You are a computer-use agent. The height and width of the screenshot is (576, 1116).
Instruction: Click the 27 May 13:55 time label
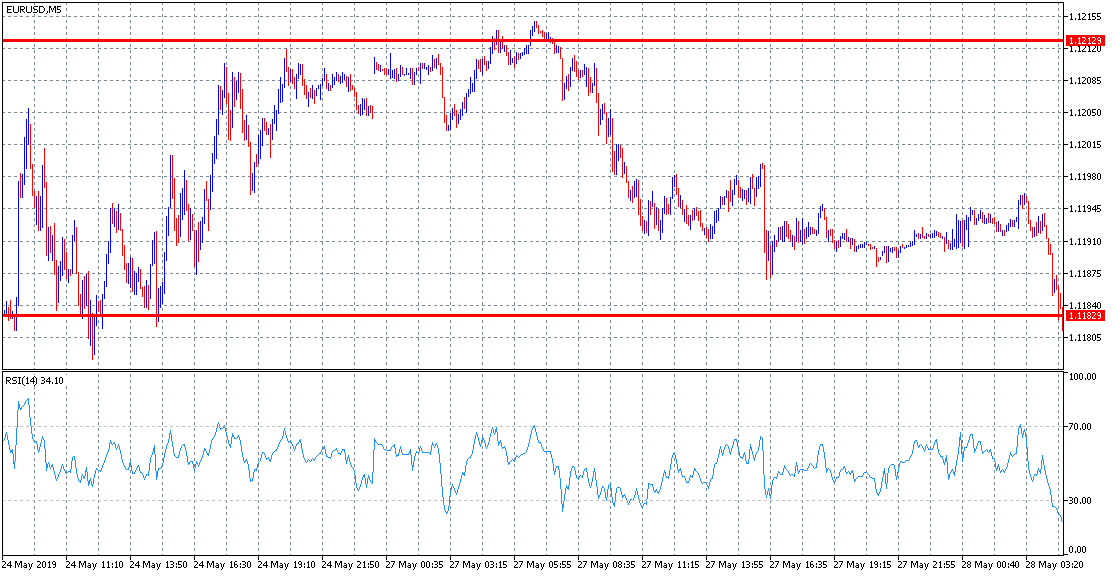[x=735, y=565]
